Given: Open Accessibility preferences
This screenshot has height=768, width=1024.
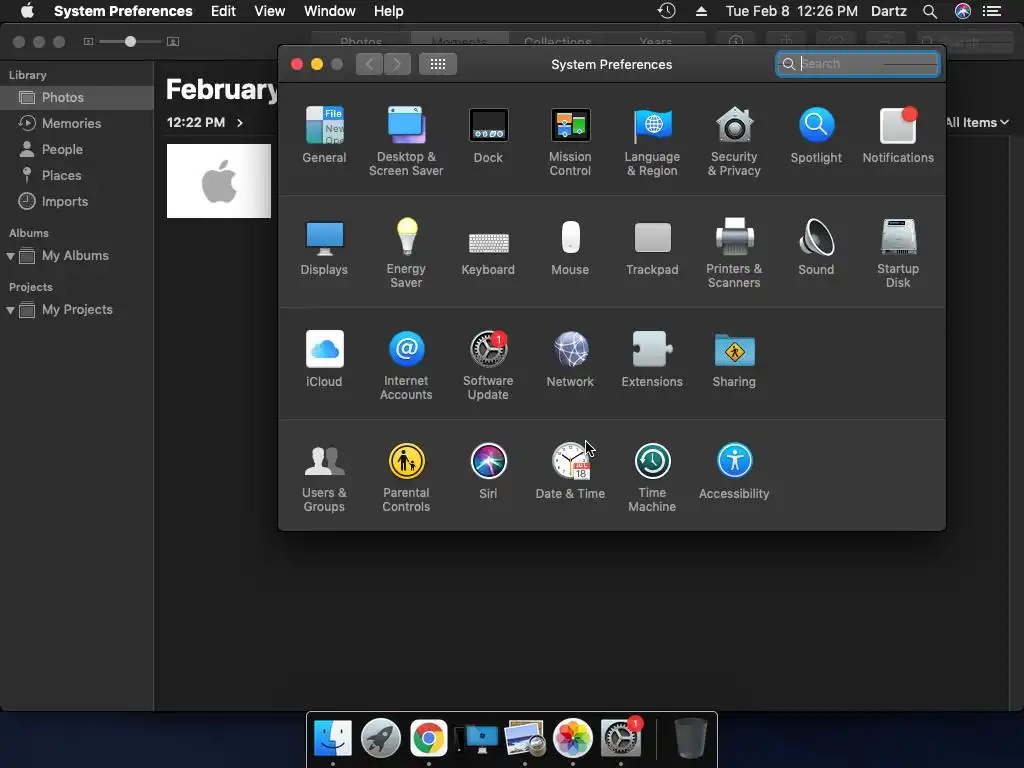Looking at the screenshot, I should 734,472.
